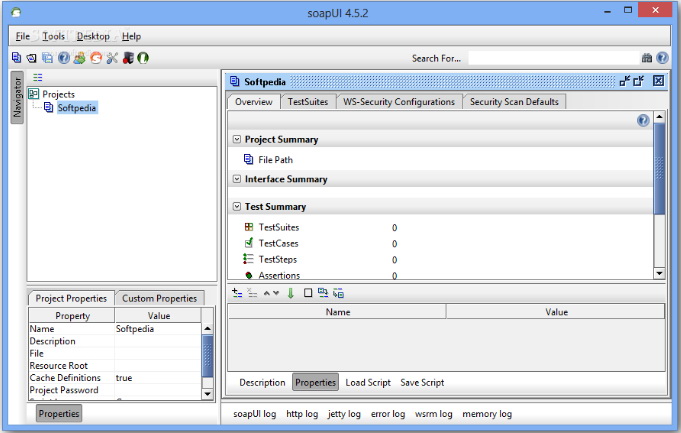The image size is (681, 433).
Task: Select the Projects root node
Action: click(x=58, y=94)
